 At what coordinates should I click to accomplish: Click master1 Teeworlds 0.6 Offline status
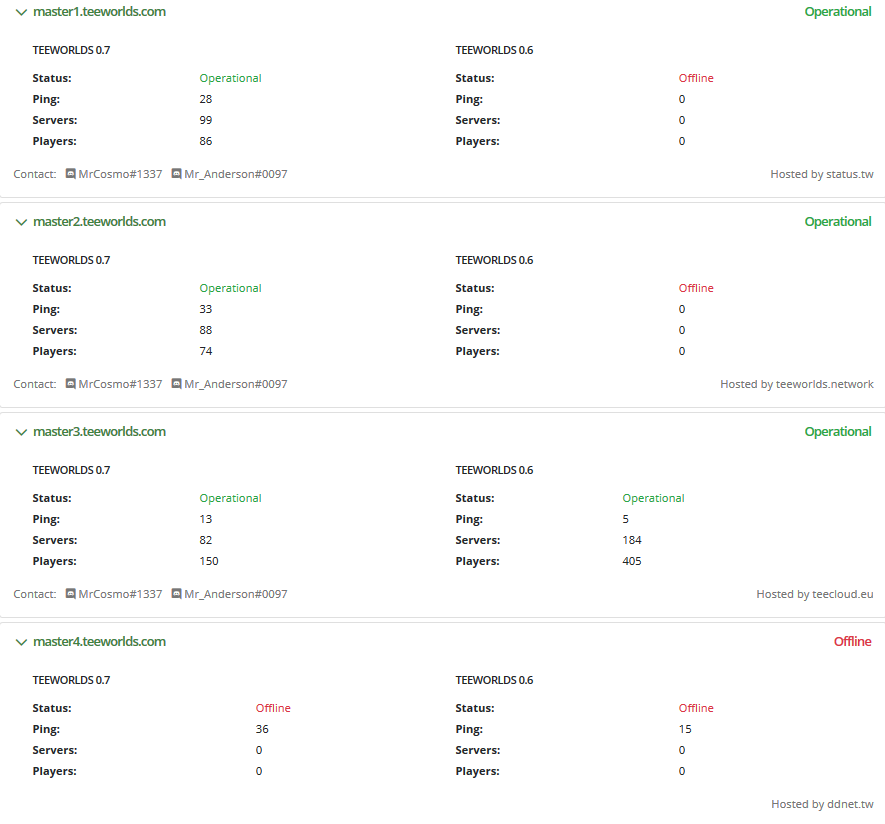pyautogui.click(x=696, y=78)
